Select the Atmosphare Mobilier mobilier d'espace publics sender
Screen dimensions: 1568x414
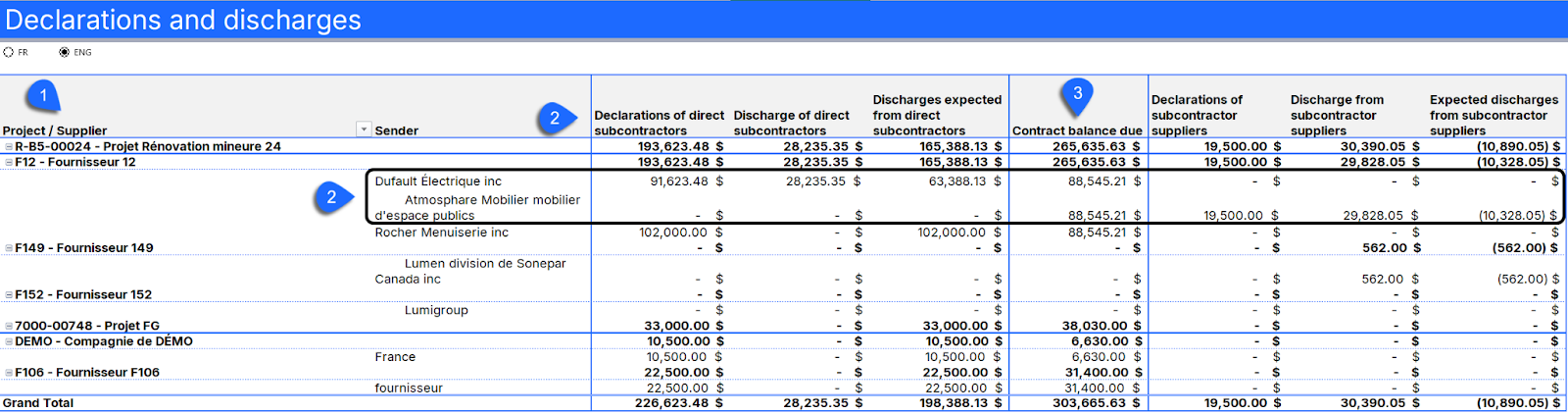(477, 207)
